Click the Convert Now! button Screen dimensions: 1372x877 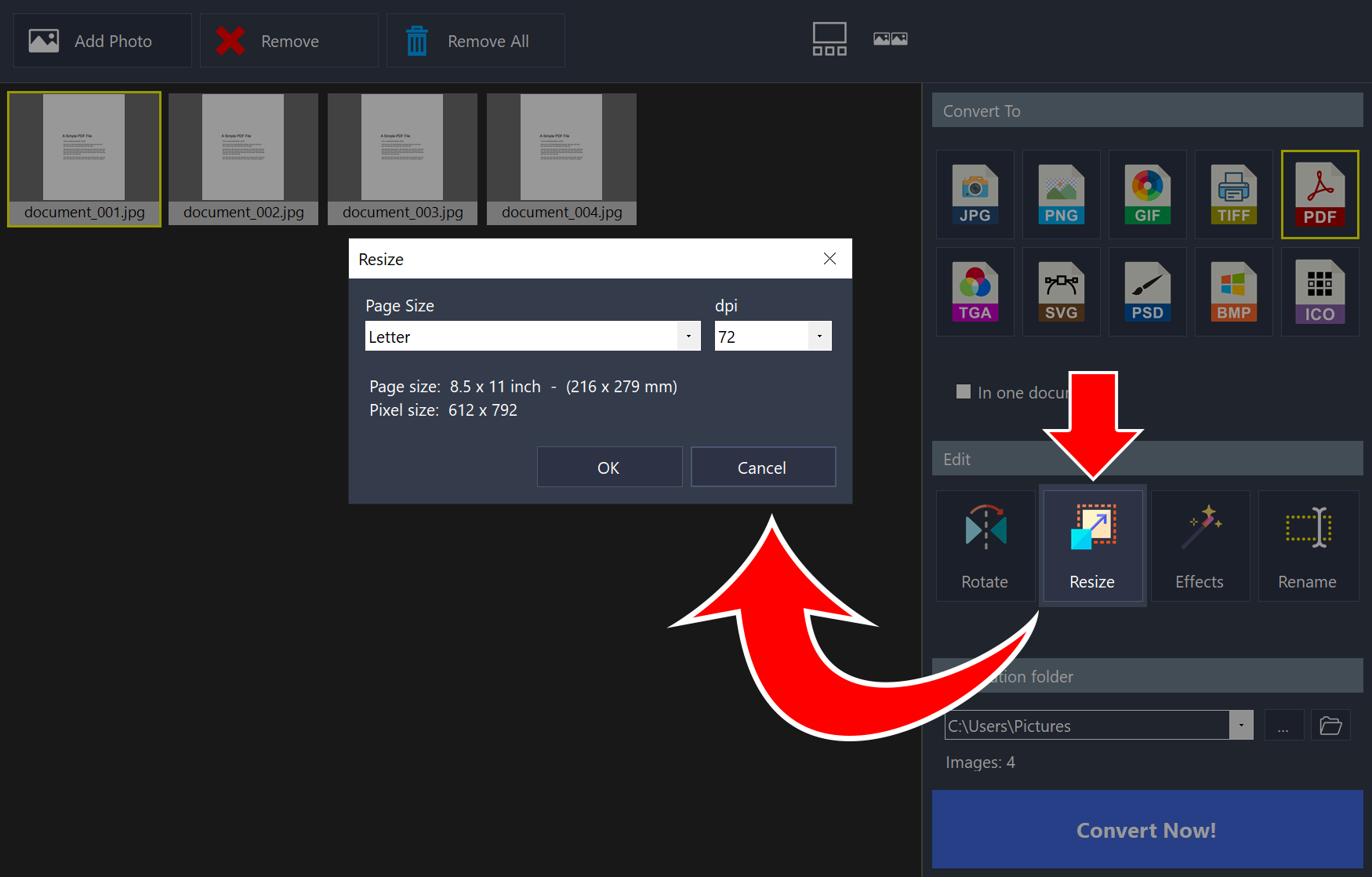[x=1147, y=829]
